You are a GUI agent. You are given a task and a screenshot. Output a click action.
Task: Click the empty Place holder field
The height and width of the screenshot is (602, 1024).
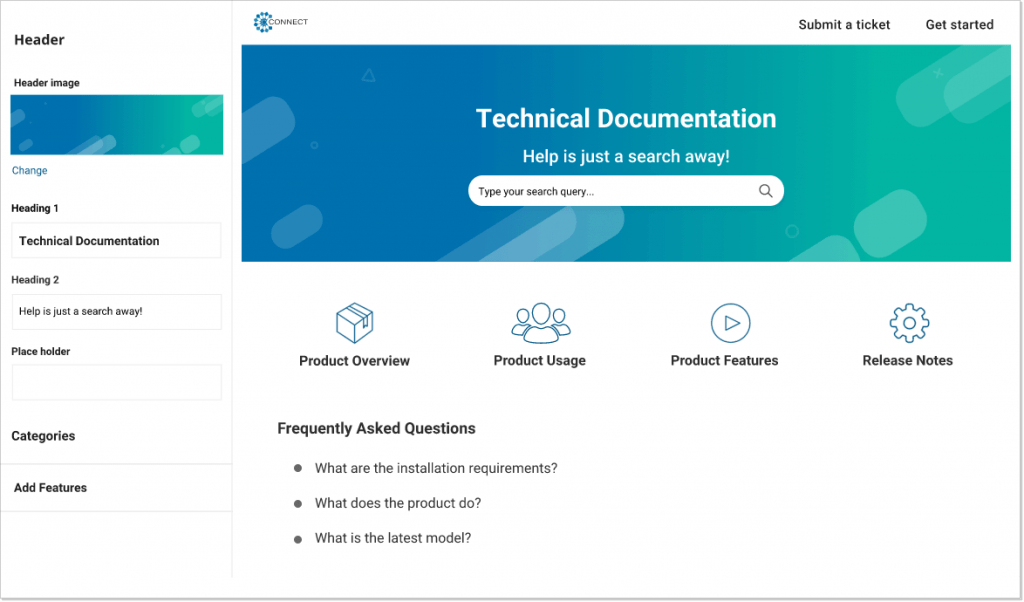(116, 382)
